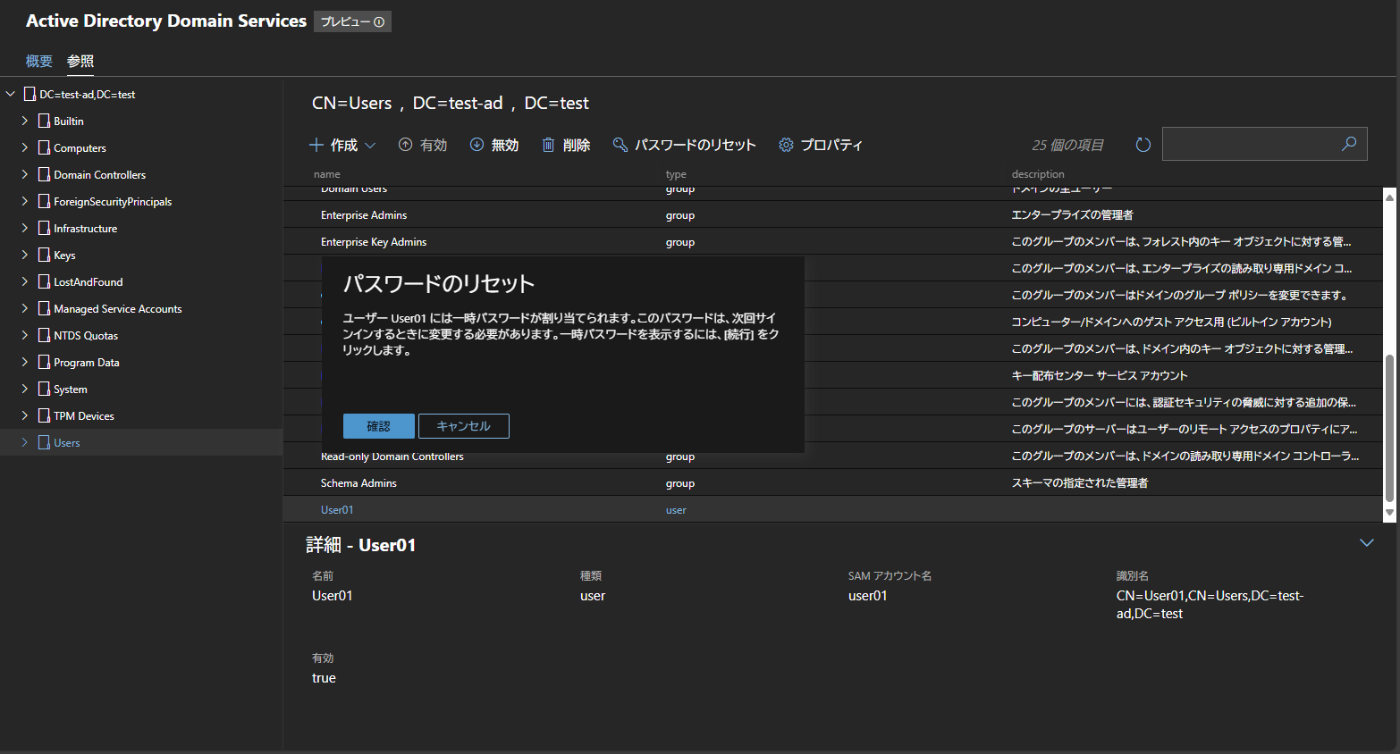The width and height of the screenshot is (1400, 754).
Task: Select ForeignSecurityPrincipals label in tree
Action: pos(113,202)
